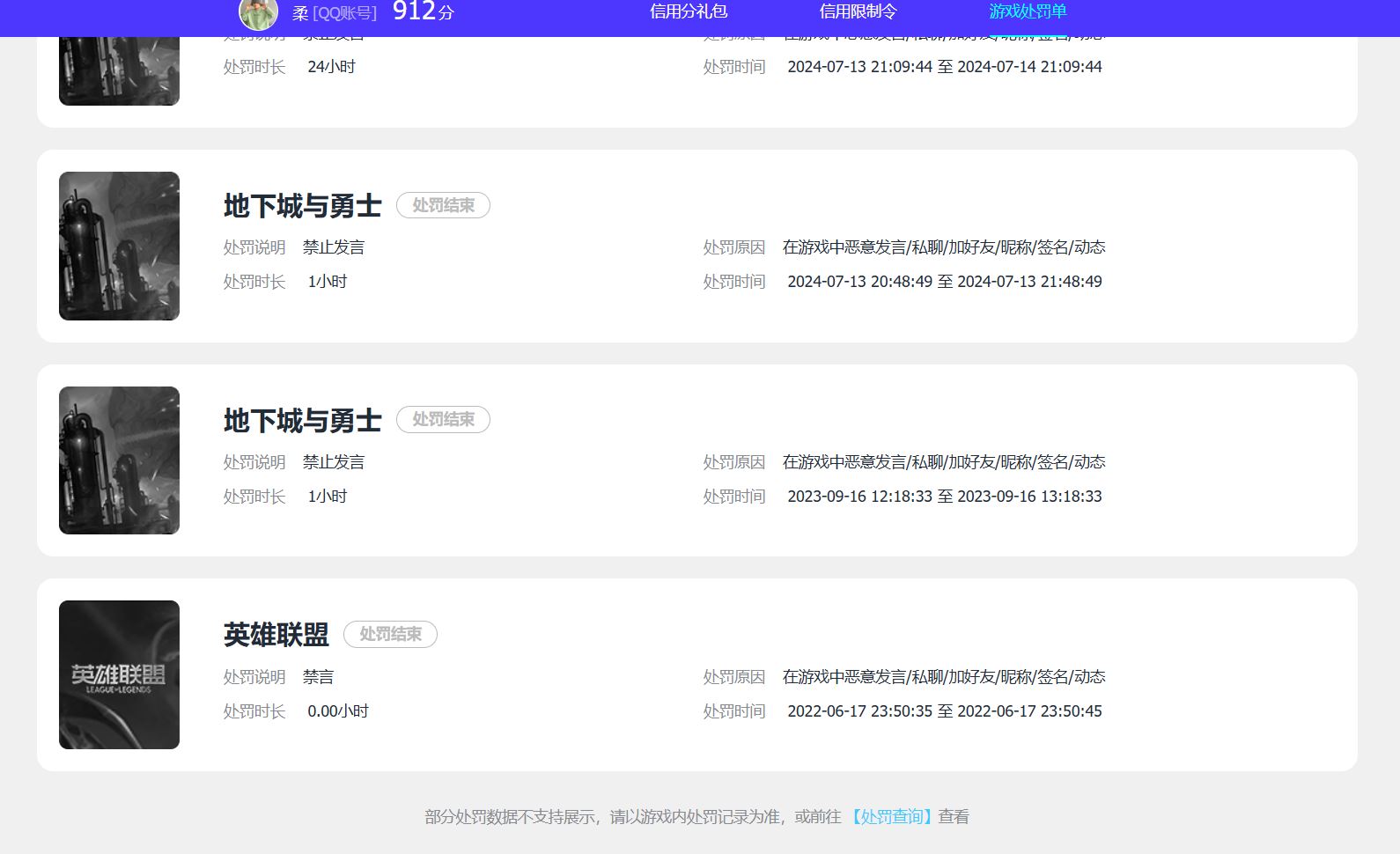Click time range 2023-09-16 12:18:33 至 2023-09-16 13:18:33
Image resolution: width=1400 pixels, height=854 pixels.
(945, 497)
